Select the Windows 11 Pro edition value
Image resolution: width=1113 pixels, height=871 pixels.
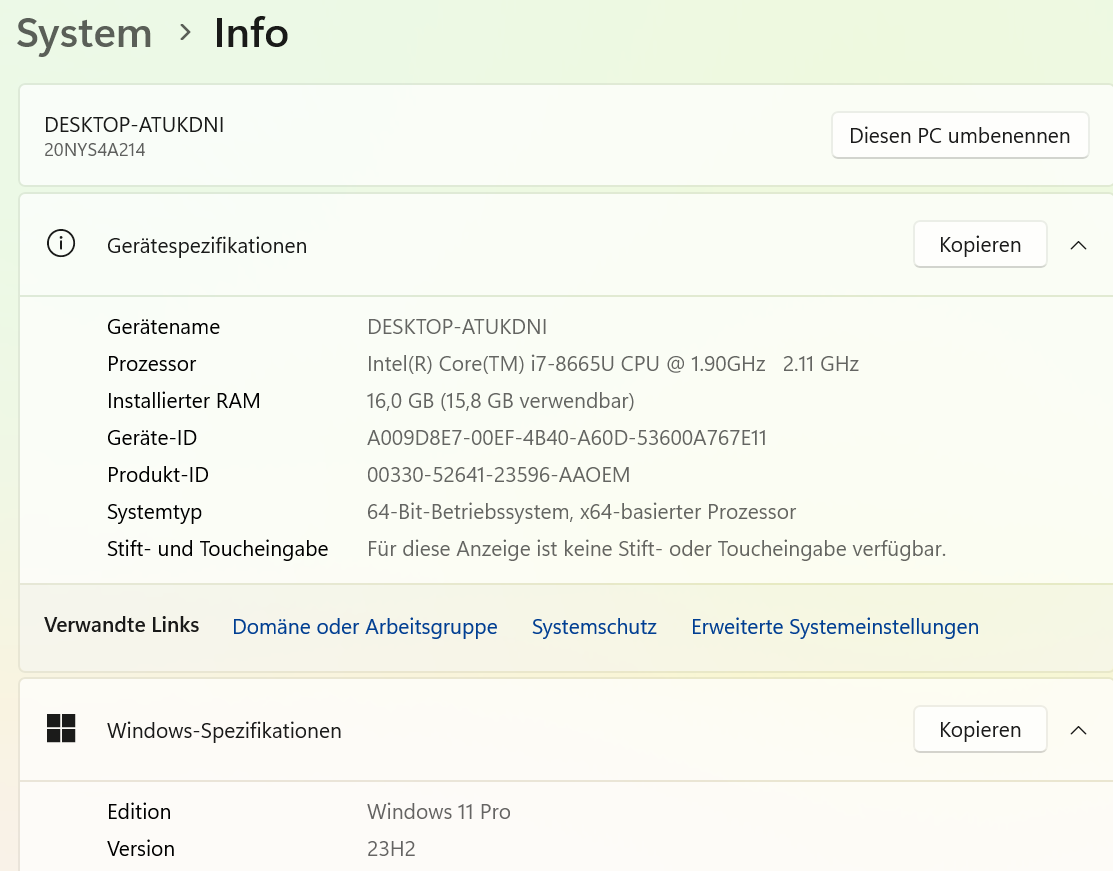[439, 811]
